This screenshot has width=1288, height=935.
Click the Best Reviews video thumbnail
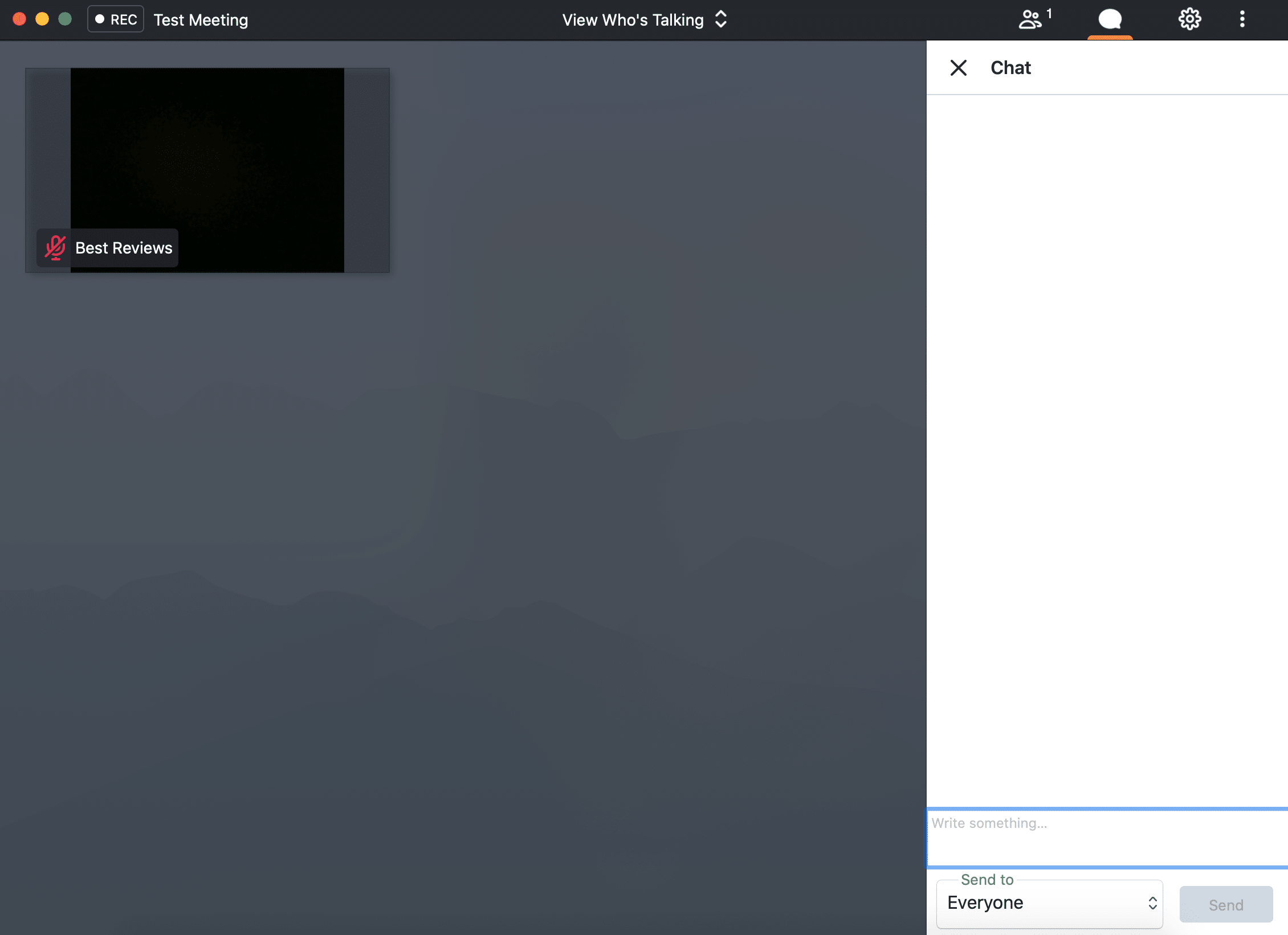coord(207,170)
